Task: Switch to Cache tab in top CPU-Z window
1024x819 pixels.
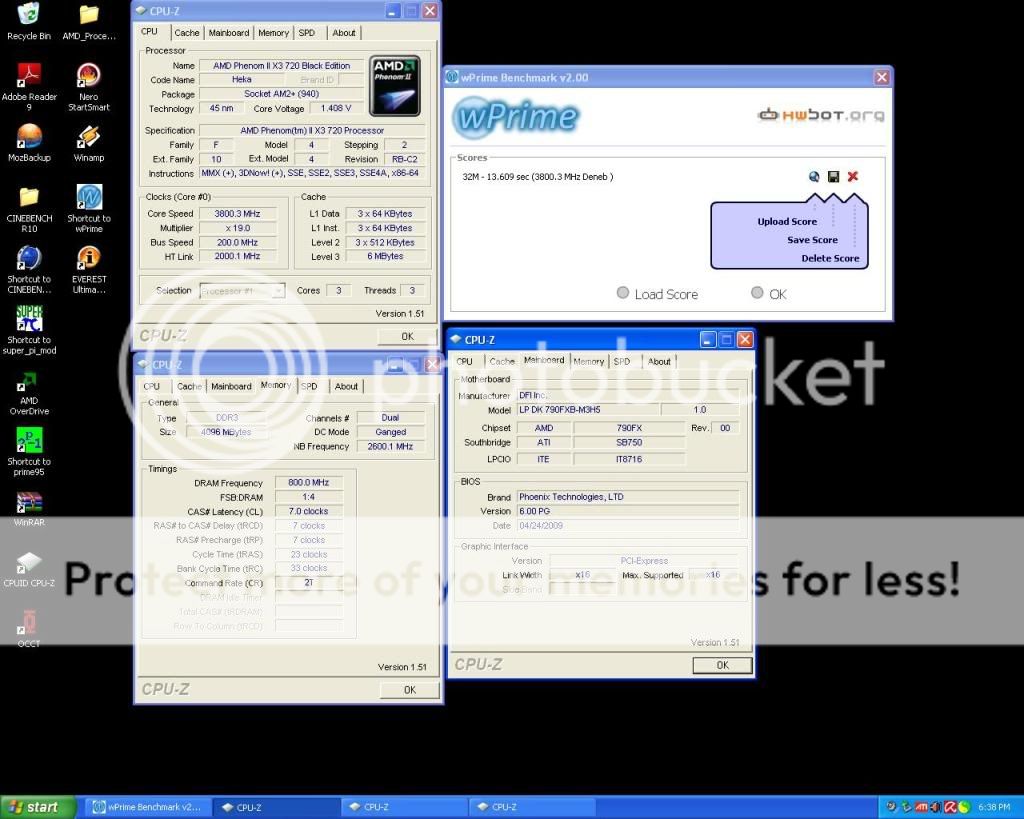Action: (x=187, y=33)
